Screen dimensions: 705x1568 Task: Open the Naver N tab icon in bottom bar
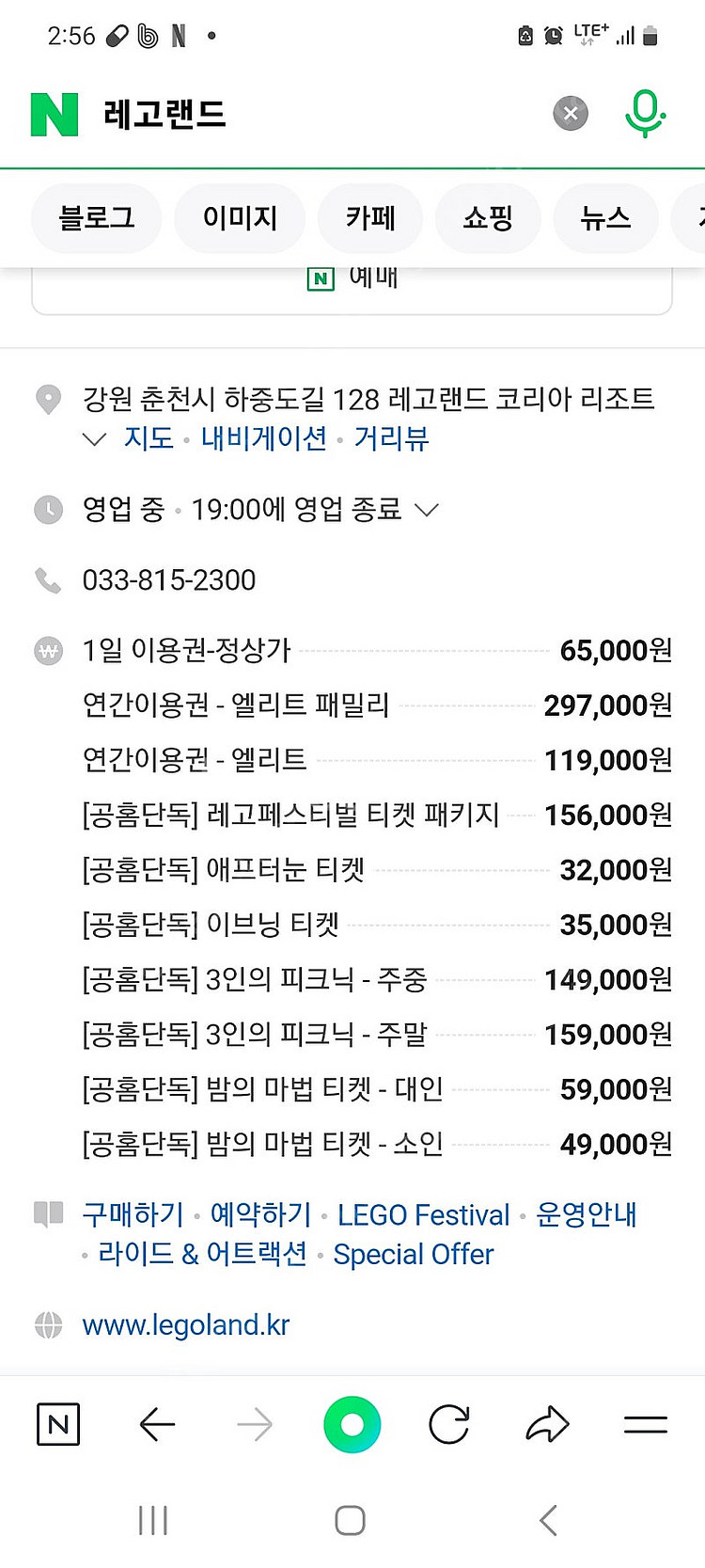[58, 1425]
